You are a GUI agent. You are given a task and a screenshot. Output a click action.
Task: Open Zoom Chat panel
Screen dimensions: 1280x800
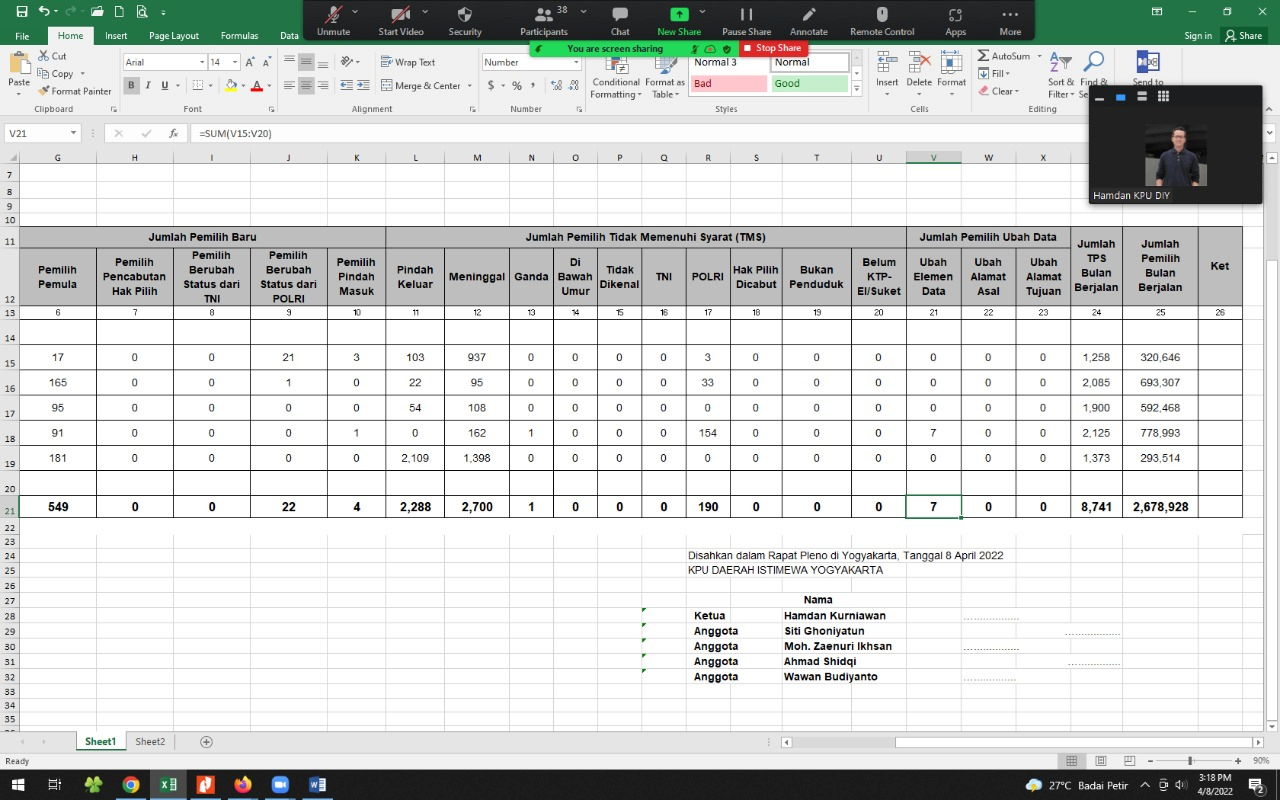pos(620,20)
